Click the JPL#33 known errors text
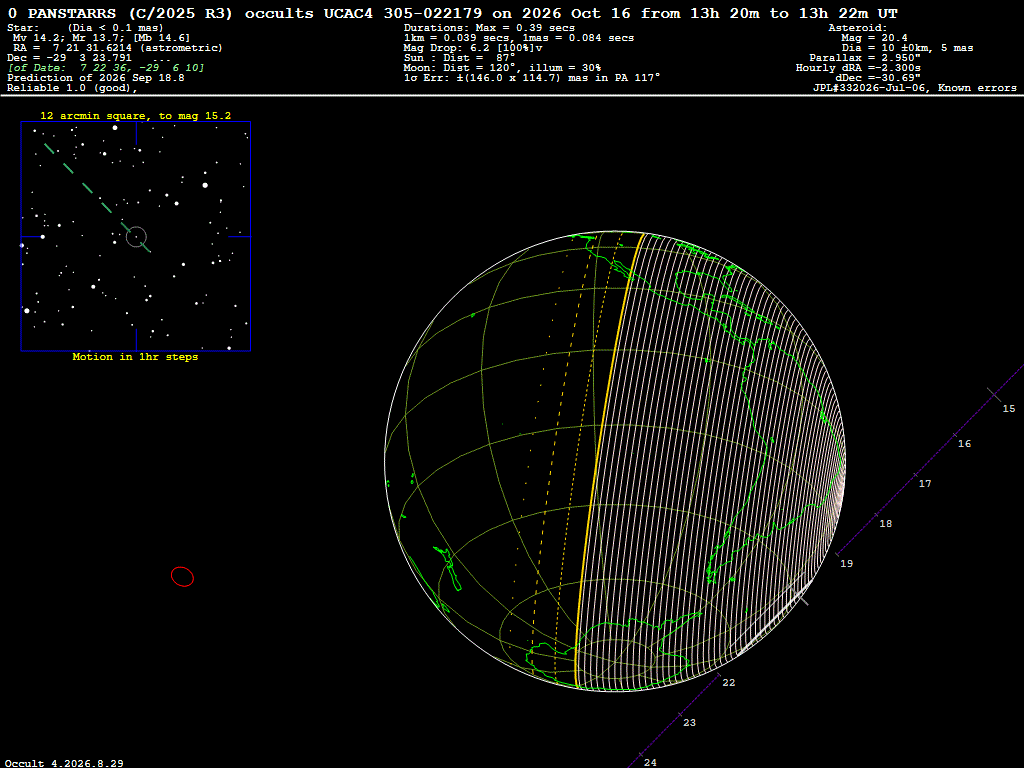1024x768 pixels. 914,88
